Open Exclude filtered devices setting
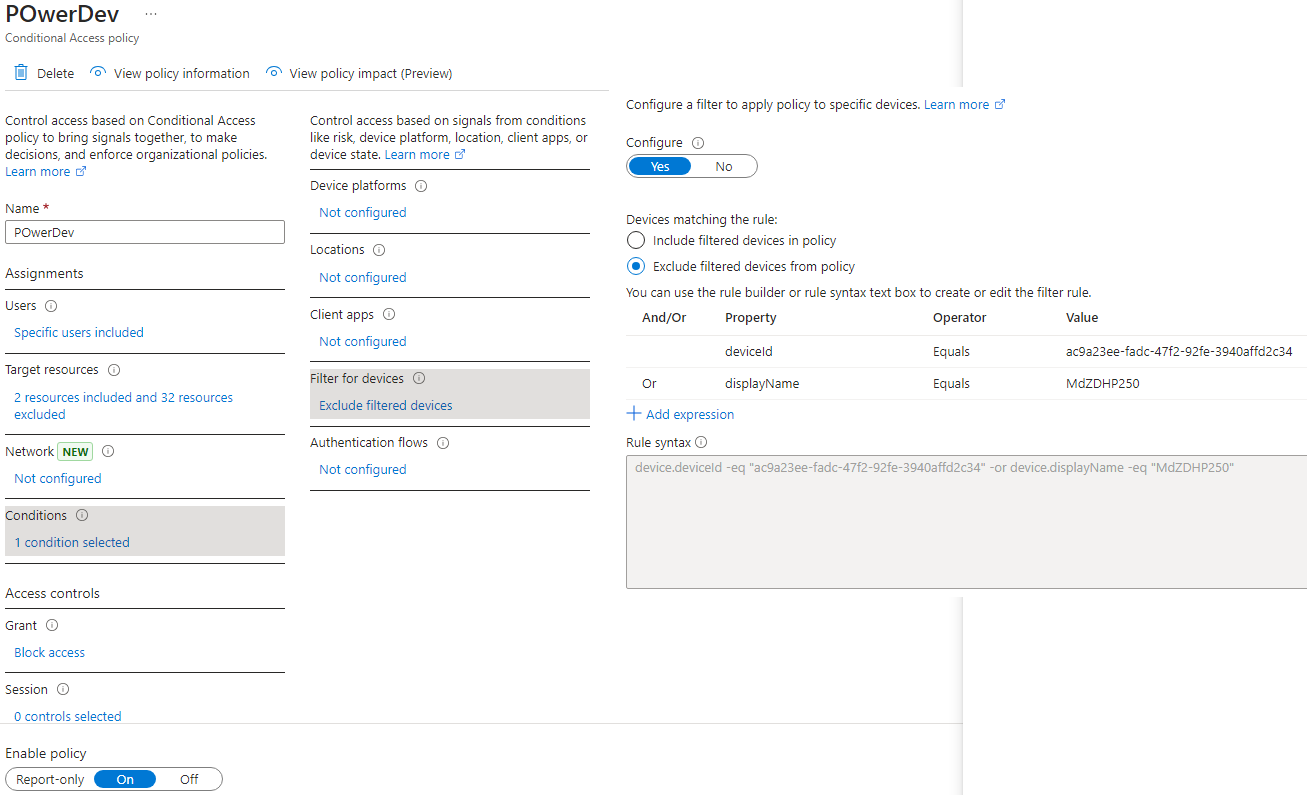 pos(386,406)
